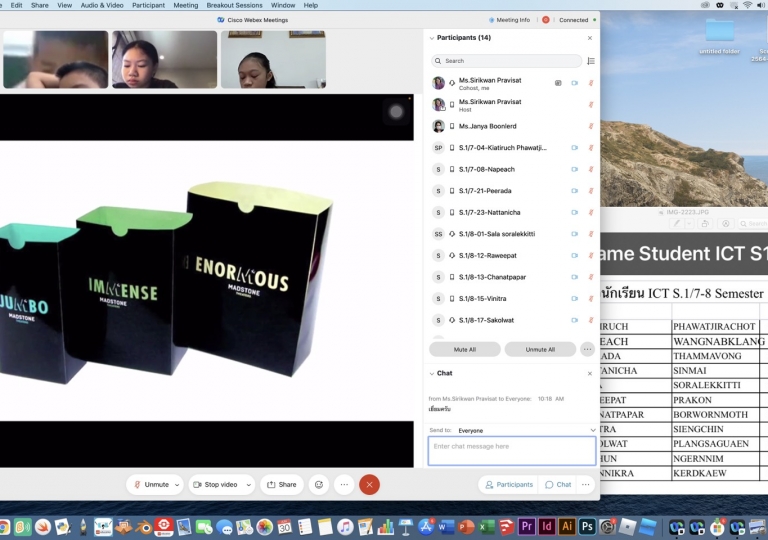
Task: Click Unmute All button
Action: (x=540, y=349)
